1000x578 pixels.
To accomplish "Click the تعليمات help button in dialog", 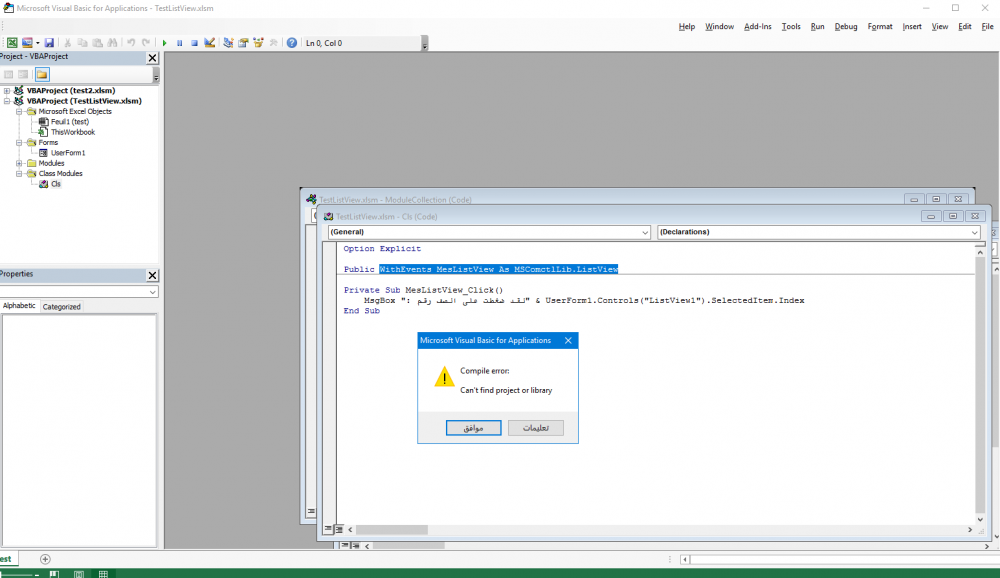I will [x=536, y=428].
